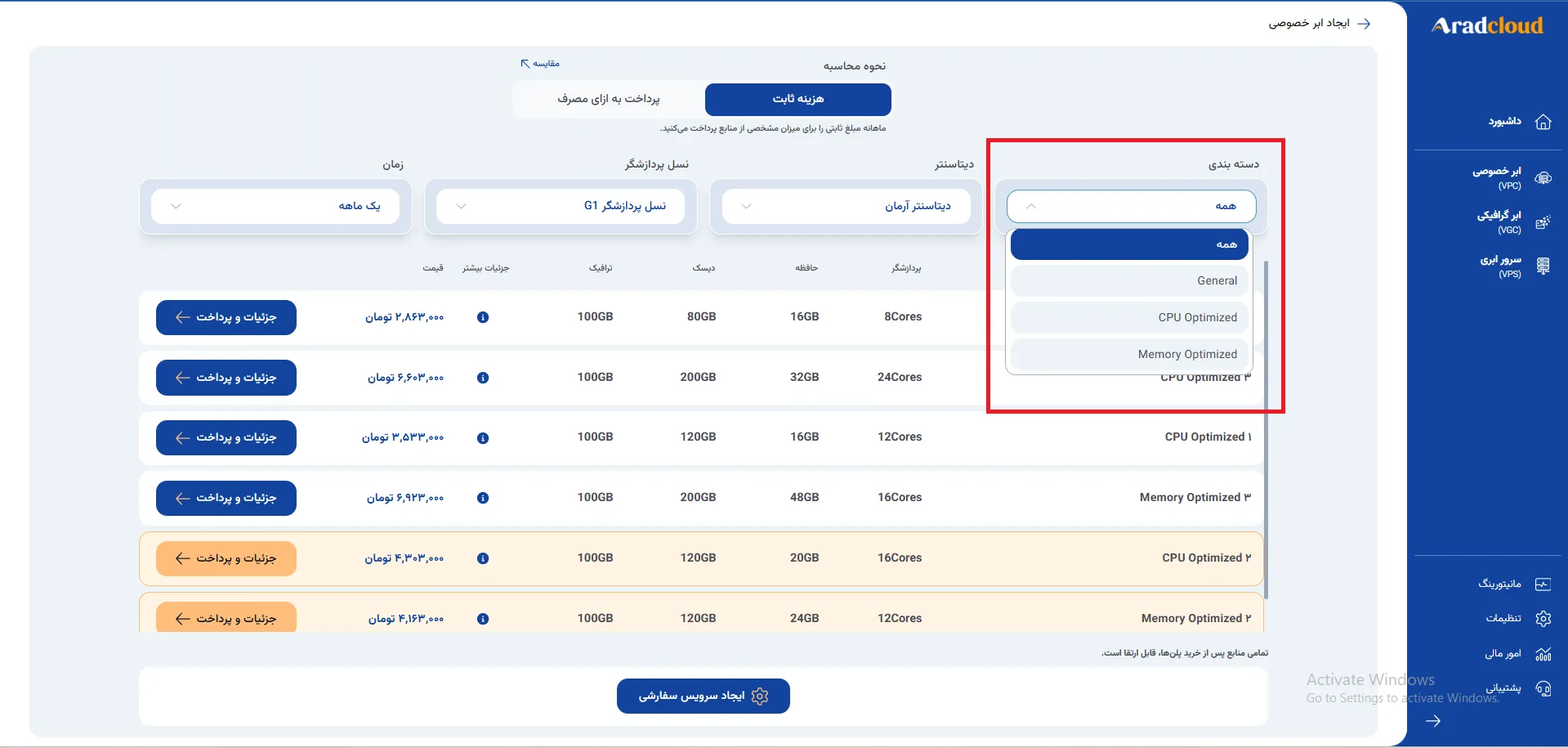Click the Memory Optimized ۳ plan name
Screen dimensions: 1568x748
point(1195,498)
